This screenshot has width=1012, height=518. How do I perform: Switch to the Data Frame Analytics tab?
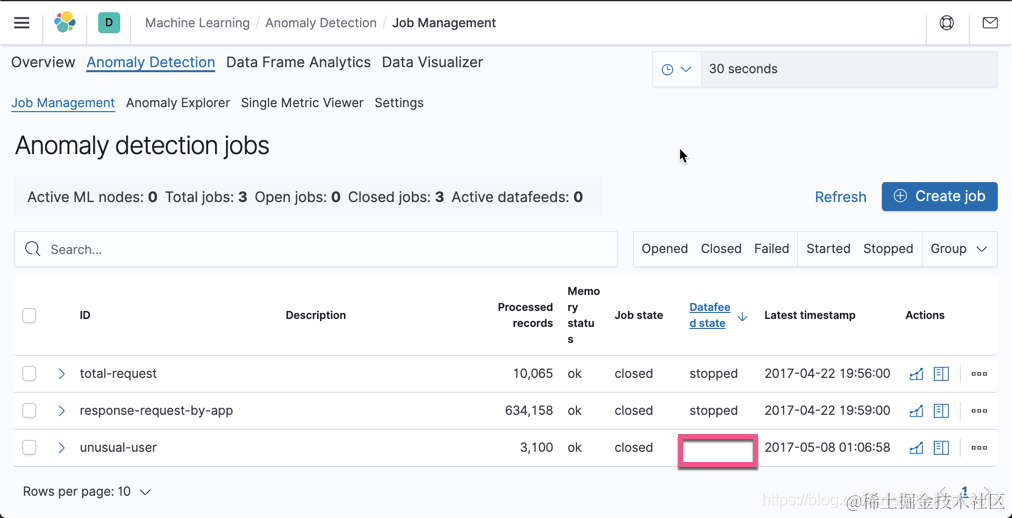(x=298, y=62)
